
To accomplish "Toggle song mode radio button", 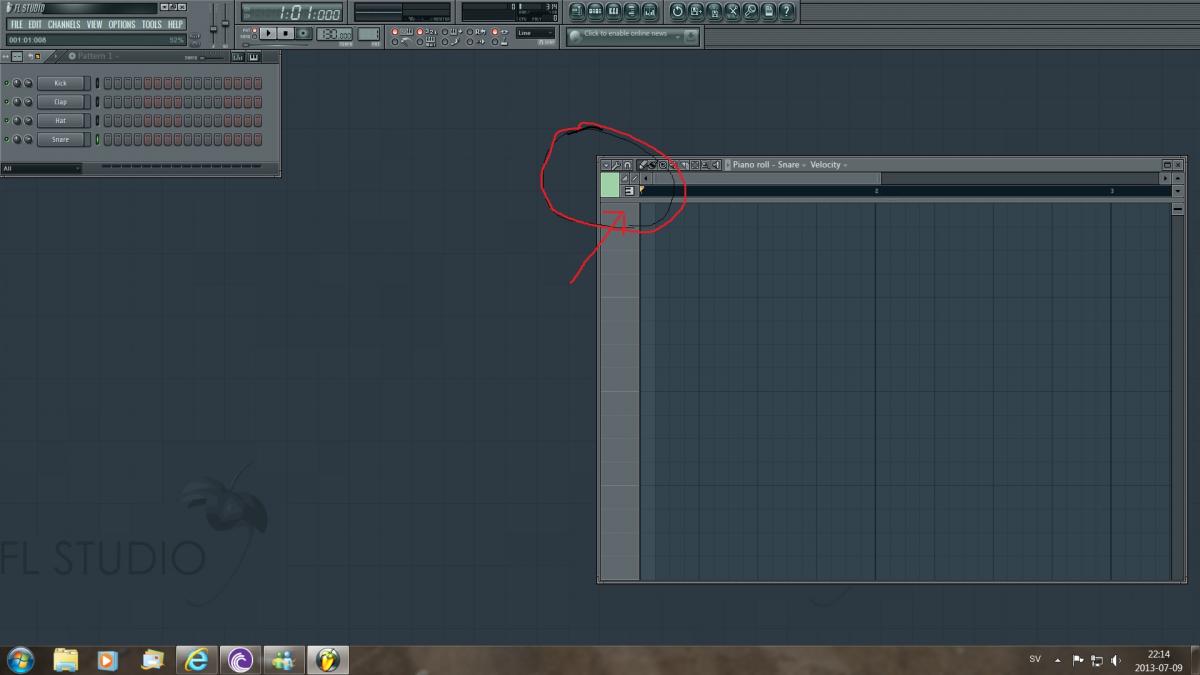I will click(x=255, y=36).
